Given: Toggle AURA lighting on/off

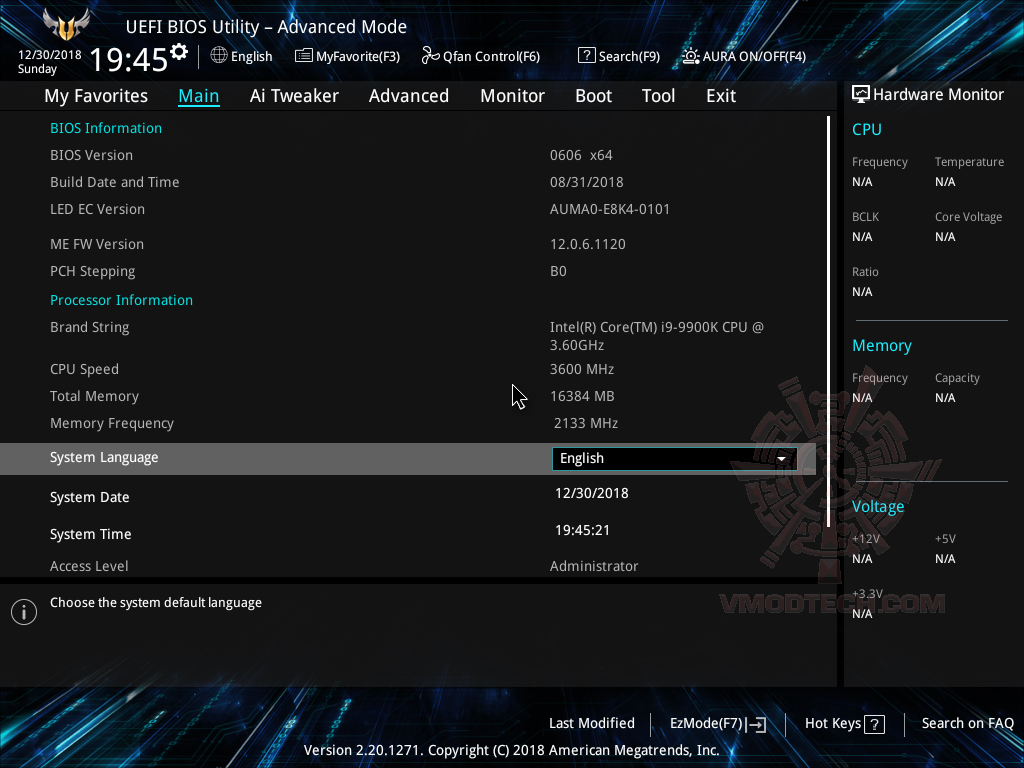Looking at the screenshot, I should (743, 56).
